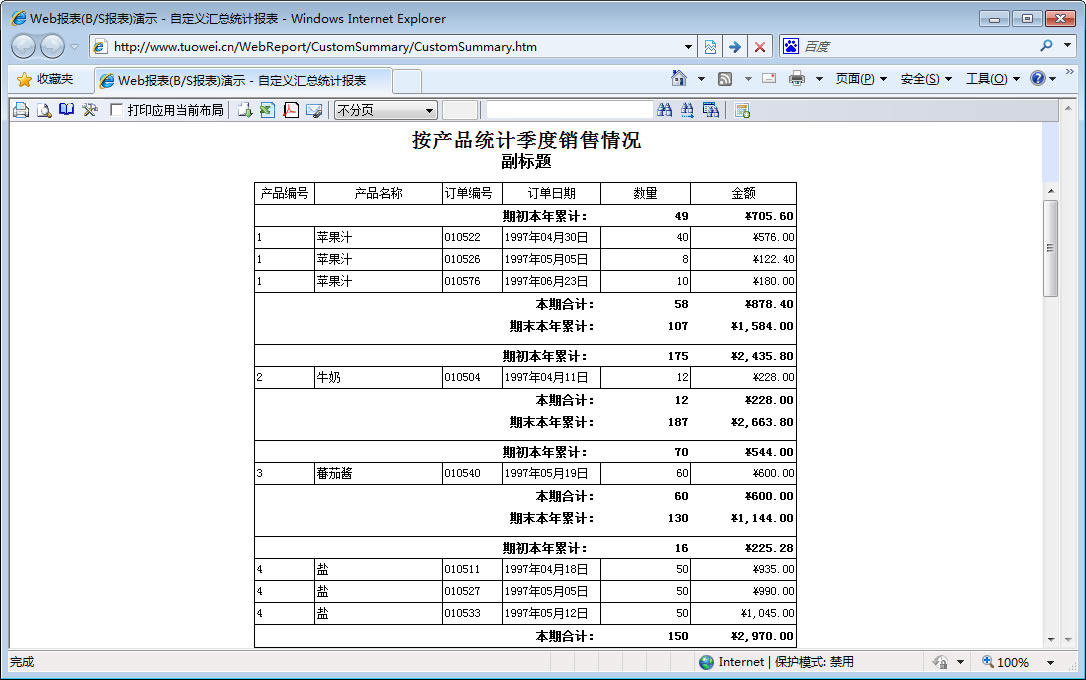Click the Back navigation button
The image size is (1086, 680).
[24, 46]
